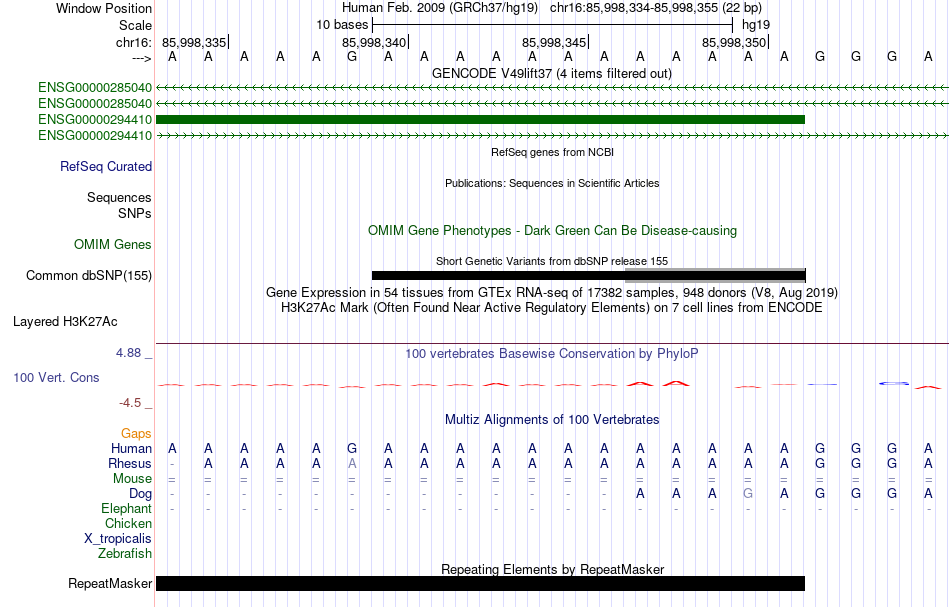Viewport: 950px width, 607px height.
Task: Click the Mouse species label
Action: pyautogui.click(x=132, y=479)
